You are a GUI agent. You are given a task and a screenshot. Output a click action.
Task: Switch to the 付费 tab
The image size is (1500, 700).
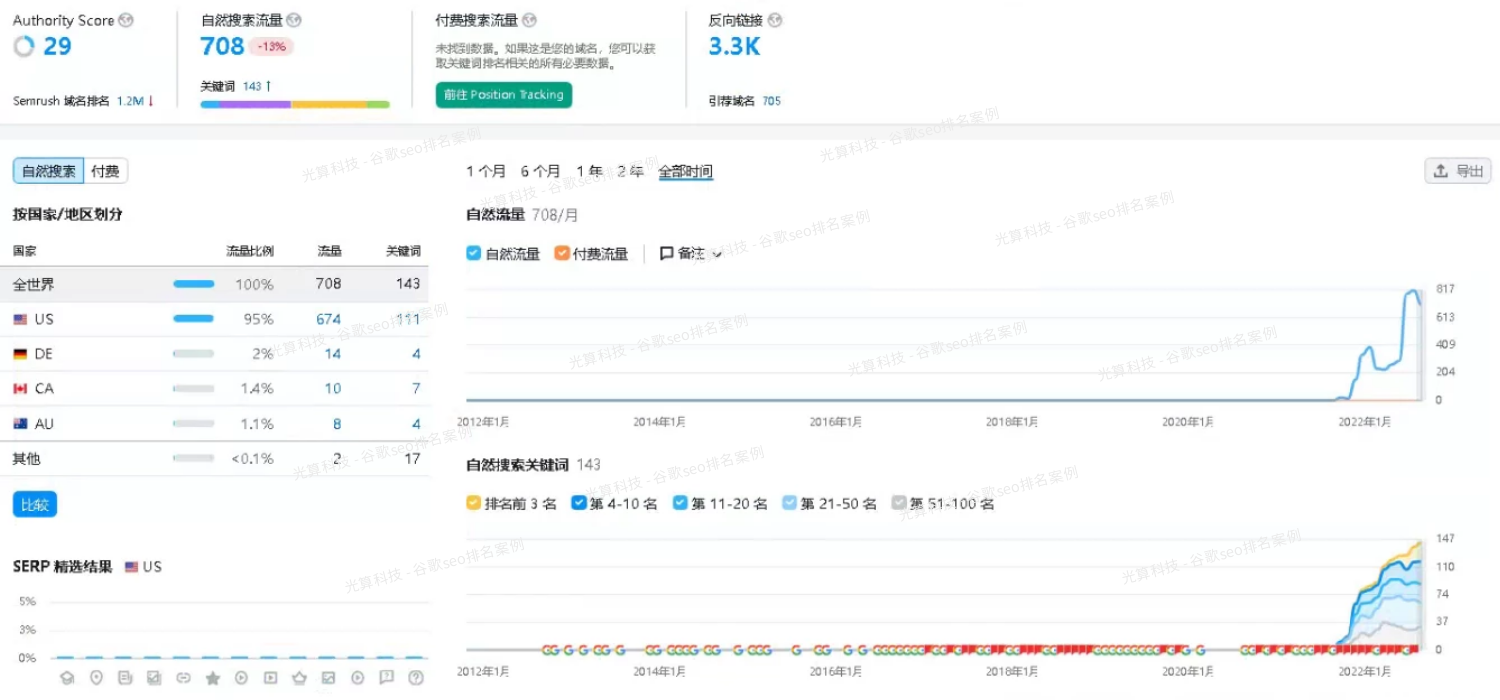coord(105,170)
